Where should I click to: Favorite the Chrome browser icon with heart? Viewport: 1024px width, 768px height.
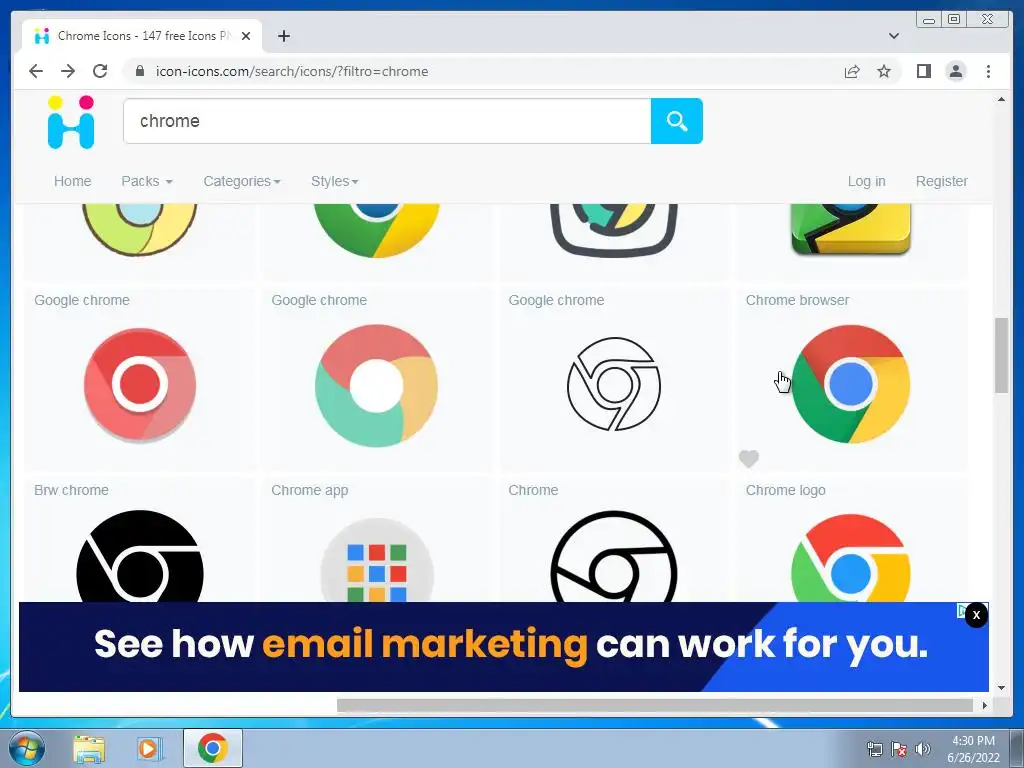(748, 459)
